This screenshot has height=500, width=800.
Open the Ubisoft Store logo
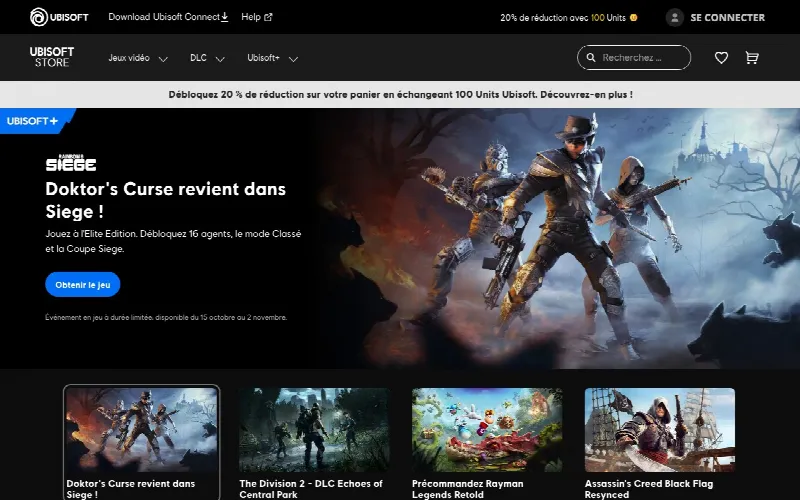[x=52, y=57]
